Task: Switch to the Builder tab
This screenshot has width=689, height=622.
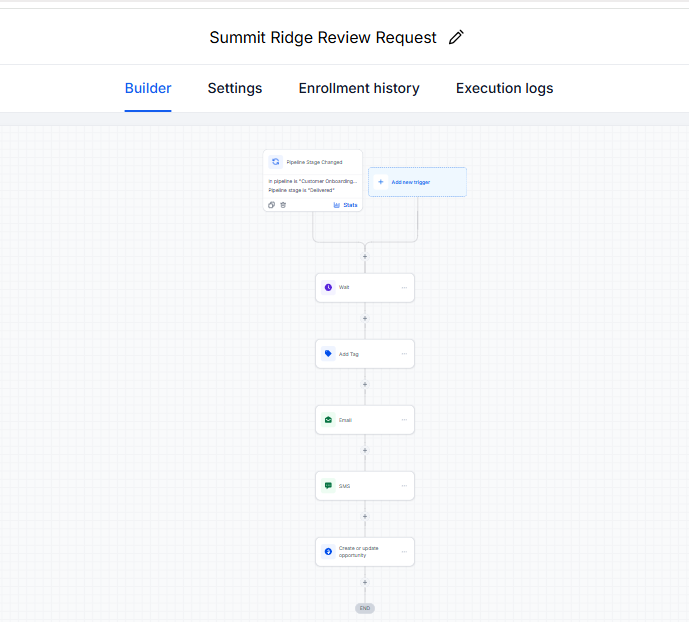Action: tap(148, 88)
